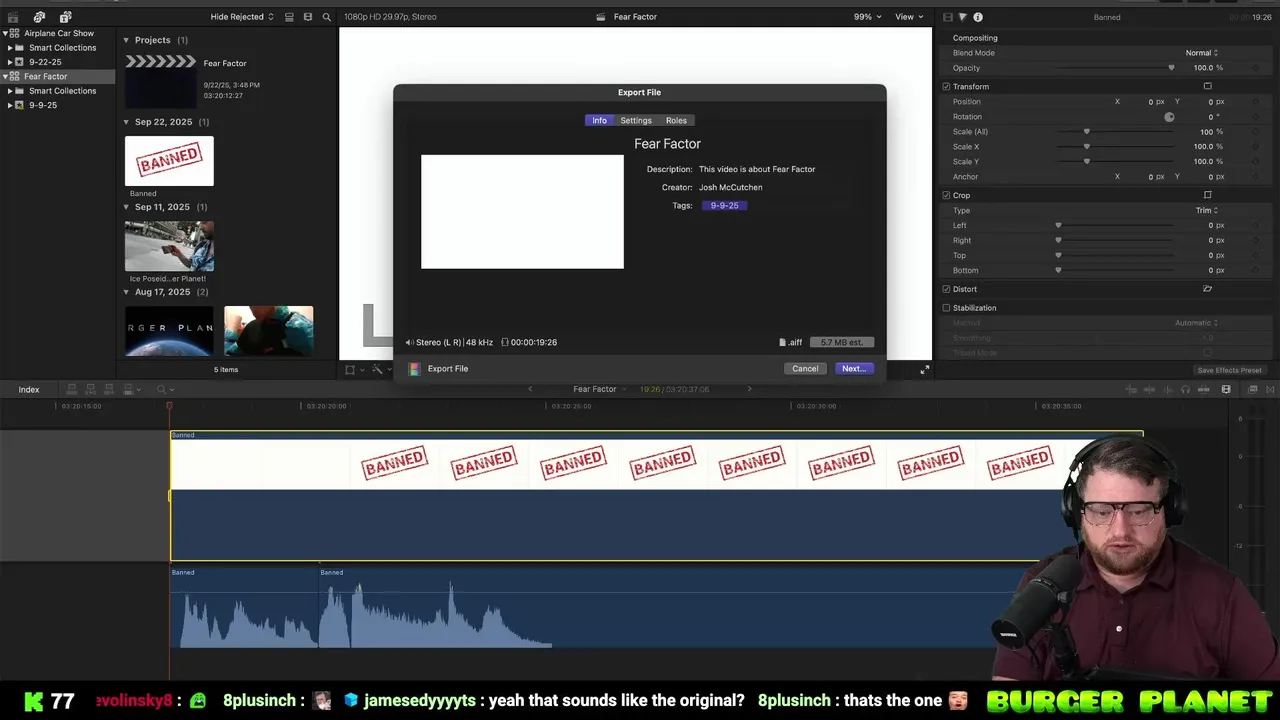
Task: Activate Distort on-screen controls icon
Action: click(x=1207, y=289)
